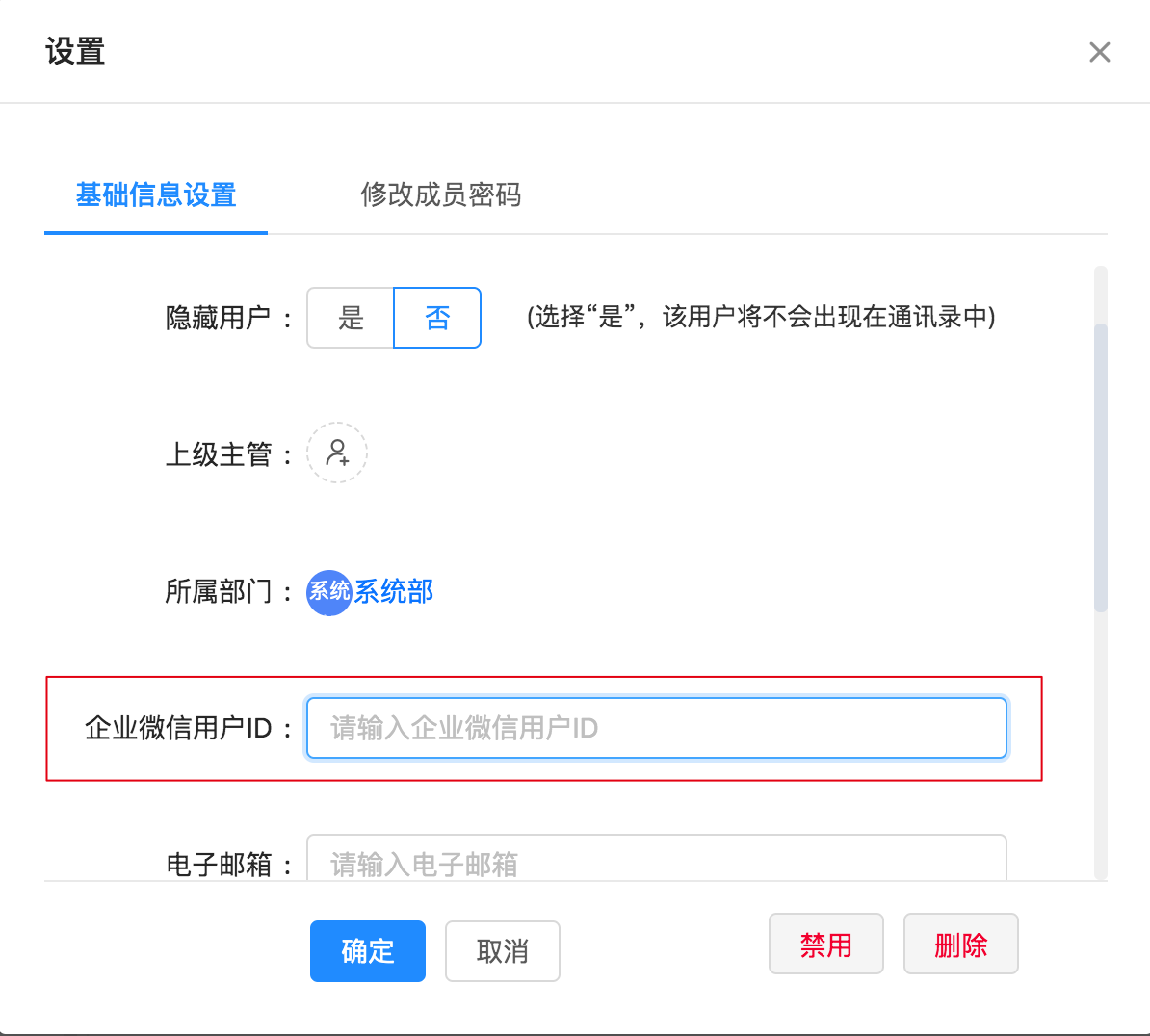The height and width of the screenshot is (1036, 1150).
Task: Select 否 for the hide user option
Action: pos(437,318)
